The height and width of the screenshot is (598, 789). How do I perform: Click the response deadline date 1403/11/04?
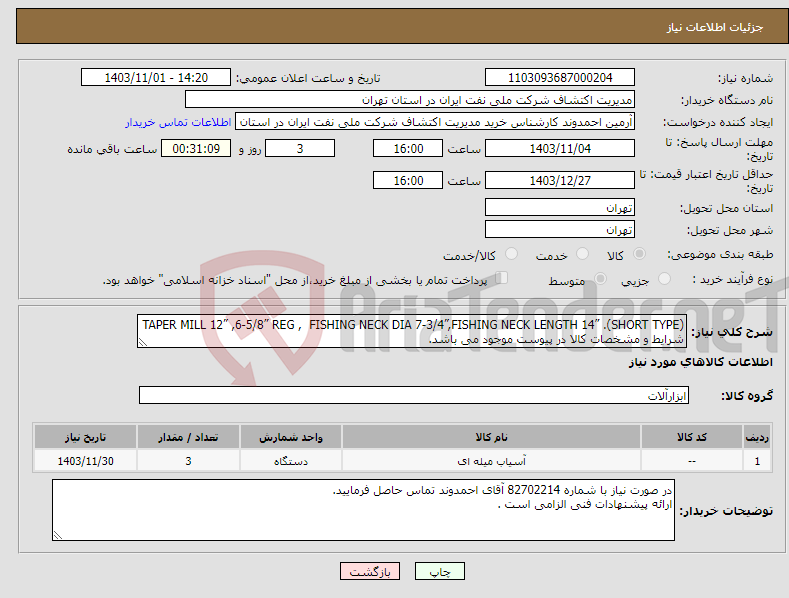560,148
